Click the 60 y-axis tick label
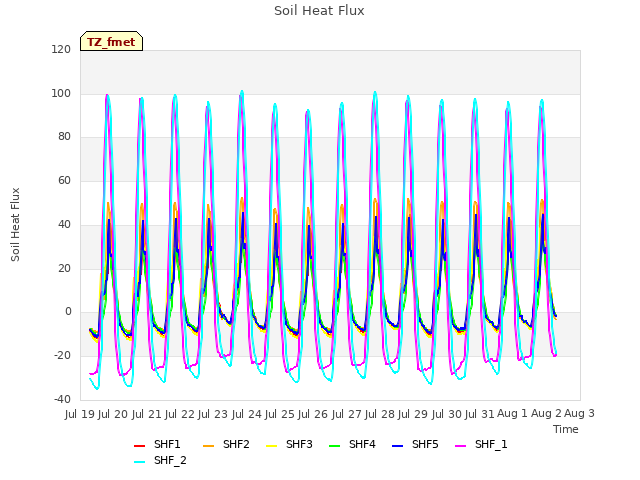This screenshot has height=480, width=640. pos(64,180)
